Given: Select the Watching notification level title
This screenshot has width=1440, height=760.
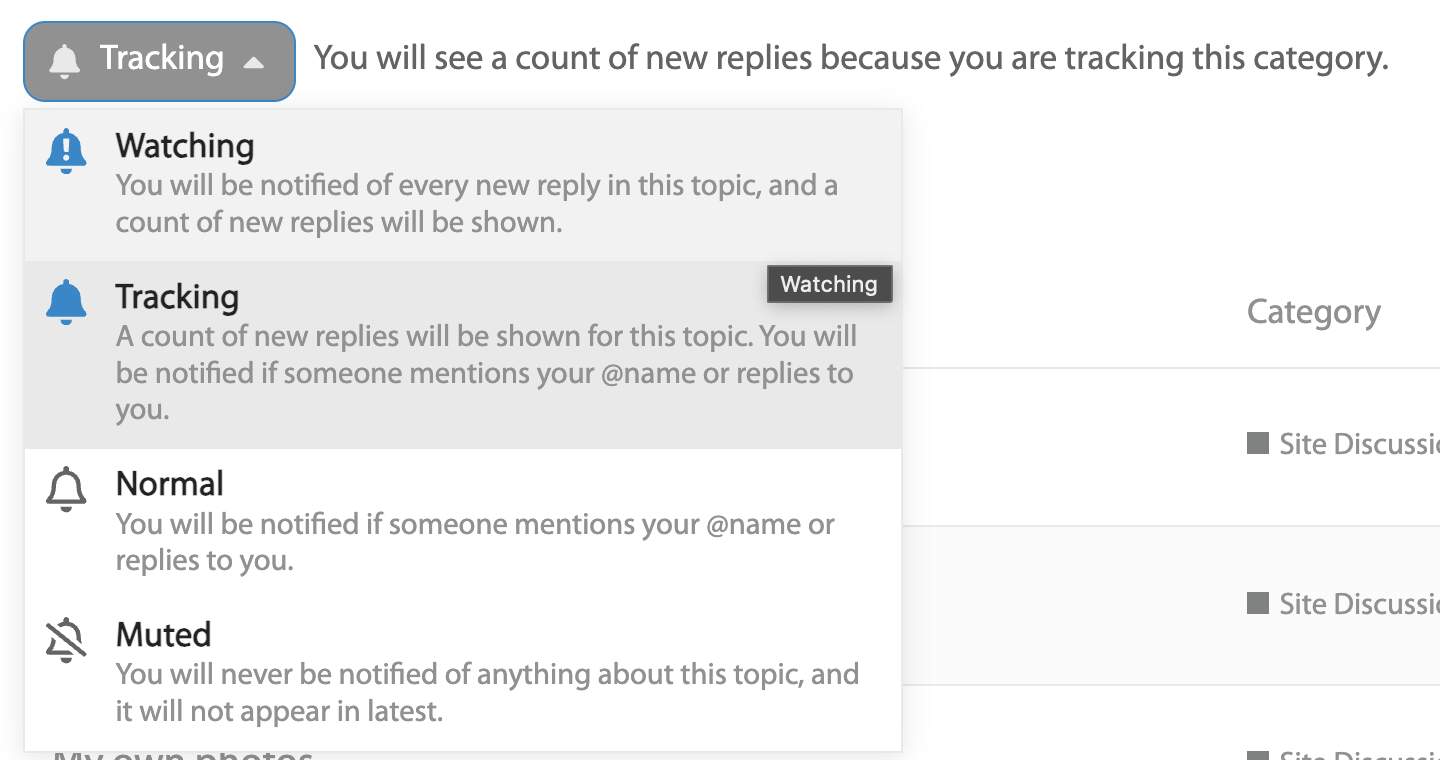Looking at the screenshot, I should tap(185, 146).
